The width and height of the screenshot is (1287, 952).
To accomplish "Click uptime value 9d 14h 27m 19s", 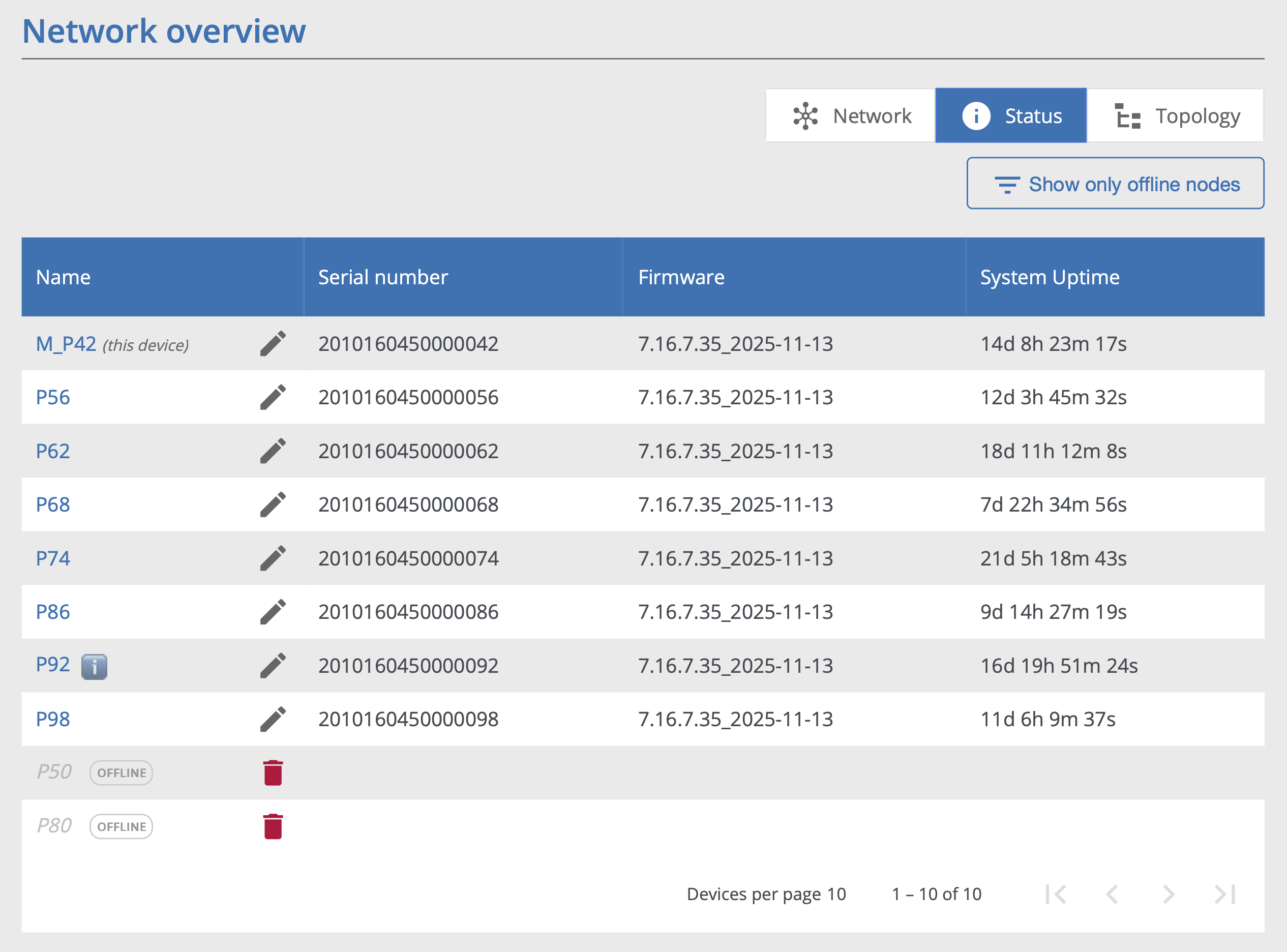I will 1054,611.
